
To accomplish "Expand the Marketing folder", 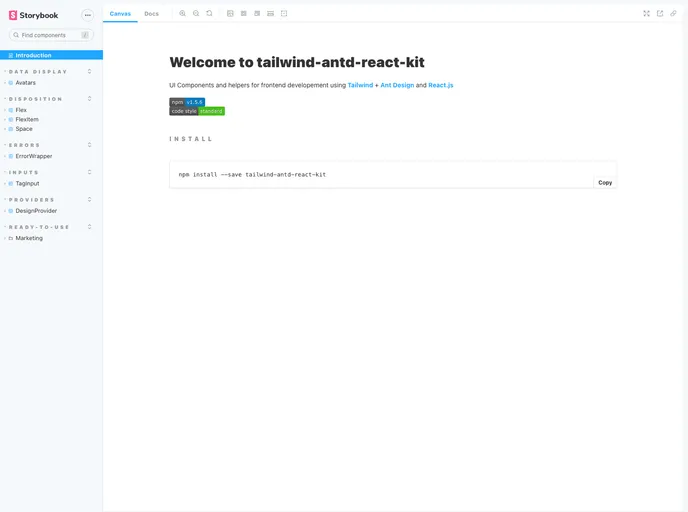I will (x=29, y=238).
